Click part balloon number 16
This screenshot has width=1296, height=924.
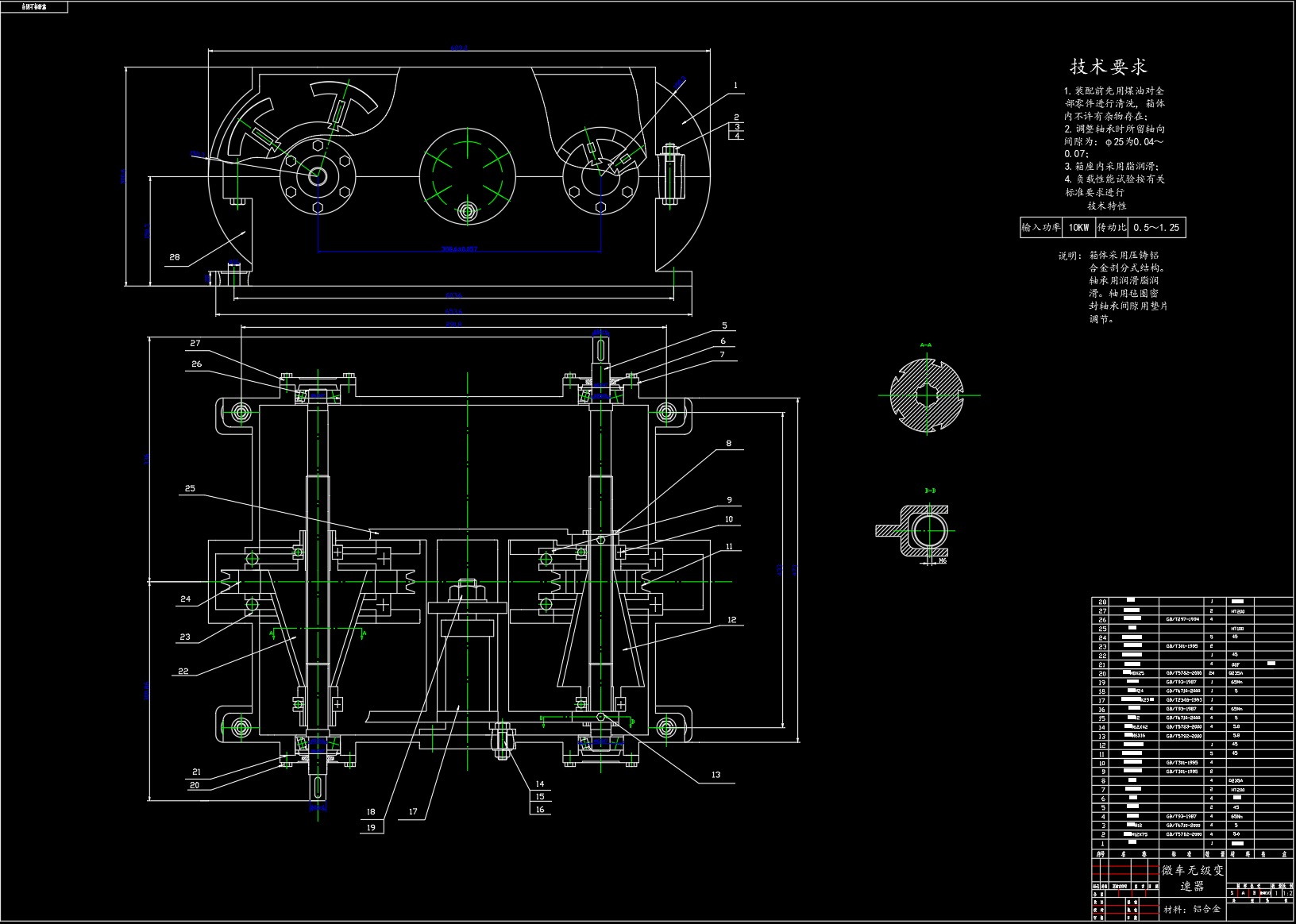(540, 809)
